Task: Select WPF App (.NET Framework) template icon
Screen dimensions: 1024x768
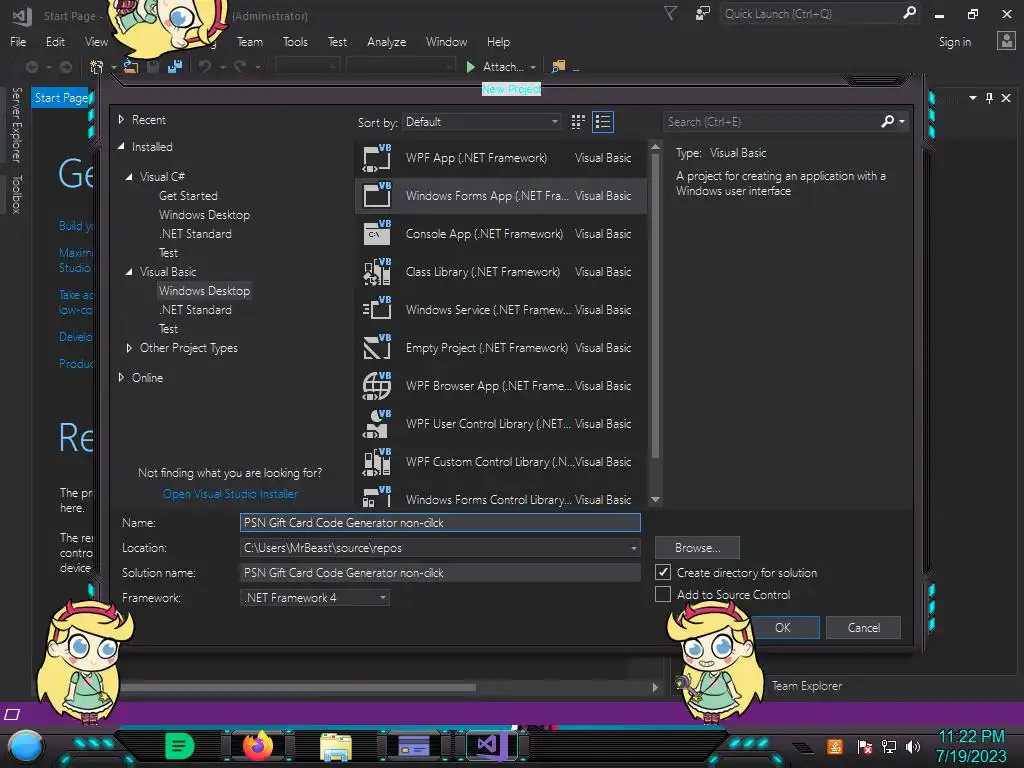Action: click(x=377, y=158)
